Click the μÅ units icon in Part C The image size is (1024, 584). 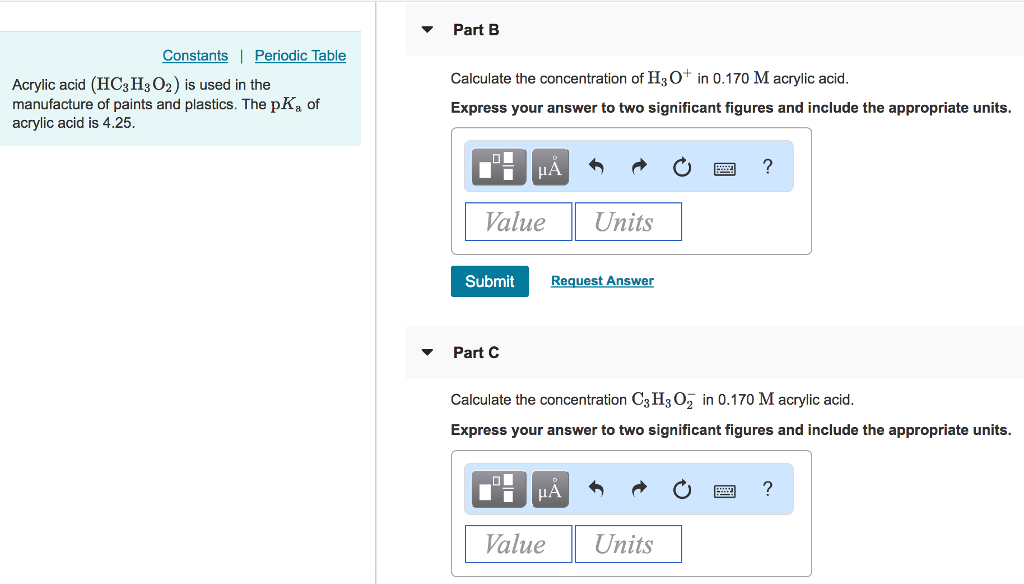550,489
